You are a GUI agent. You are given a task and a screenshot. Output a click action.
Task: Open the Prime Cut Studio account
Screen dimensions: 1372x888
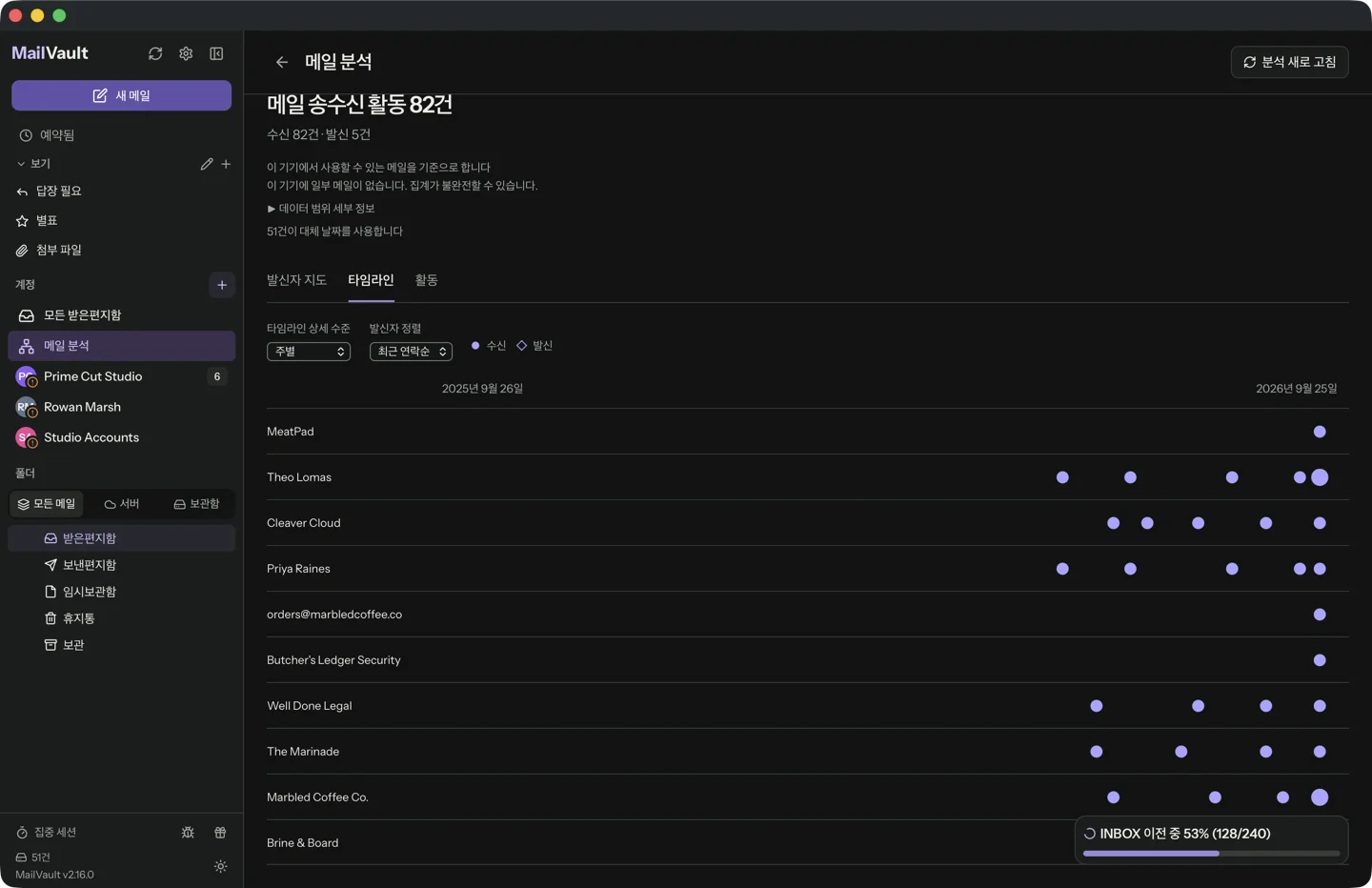pyautogui.click(x=122, y=376)
